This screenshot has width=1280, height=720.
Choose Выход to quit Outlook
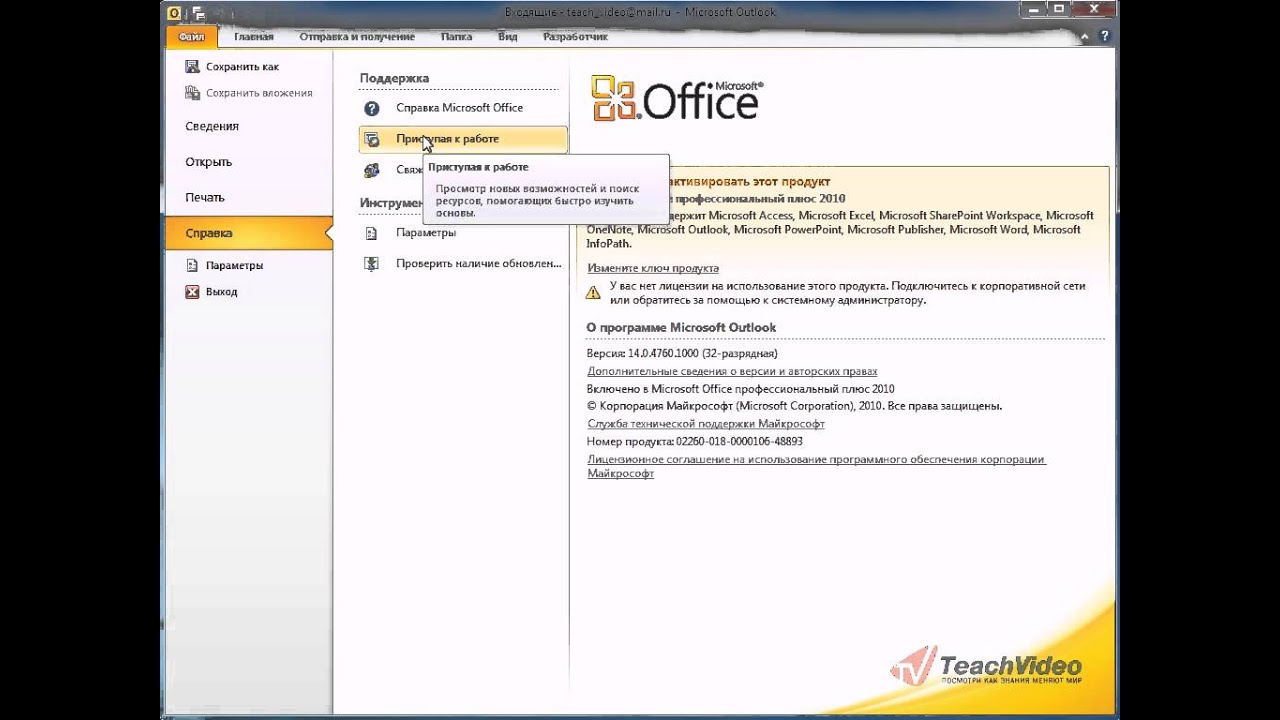tap(222, 292)
